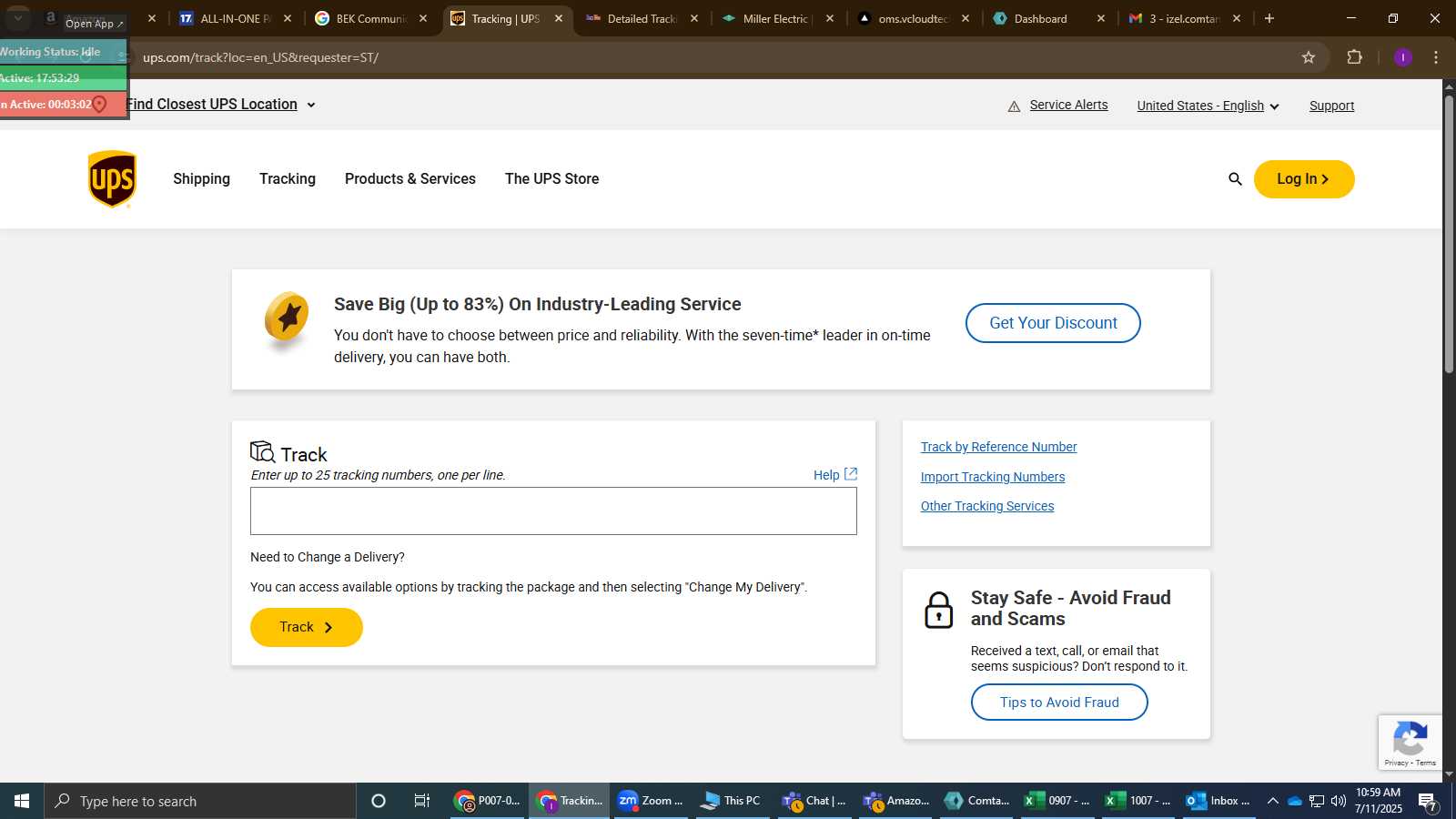Screen dimensions: 1456x819
Task: Open The UPS Store menu
Action: (x=552, y=179)
